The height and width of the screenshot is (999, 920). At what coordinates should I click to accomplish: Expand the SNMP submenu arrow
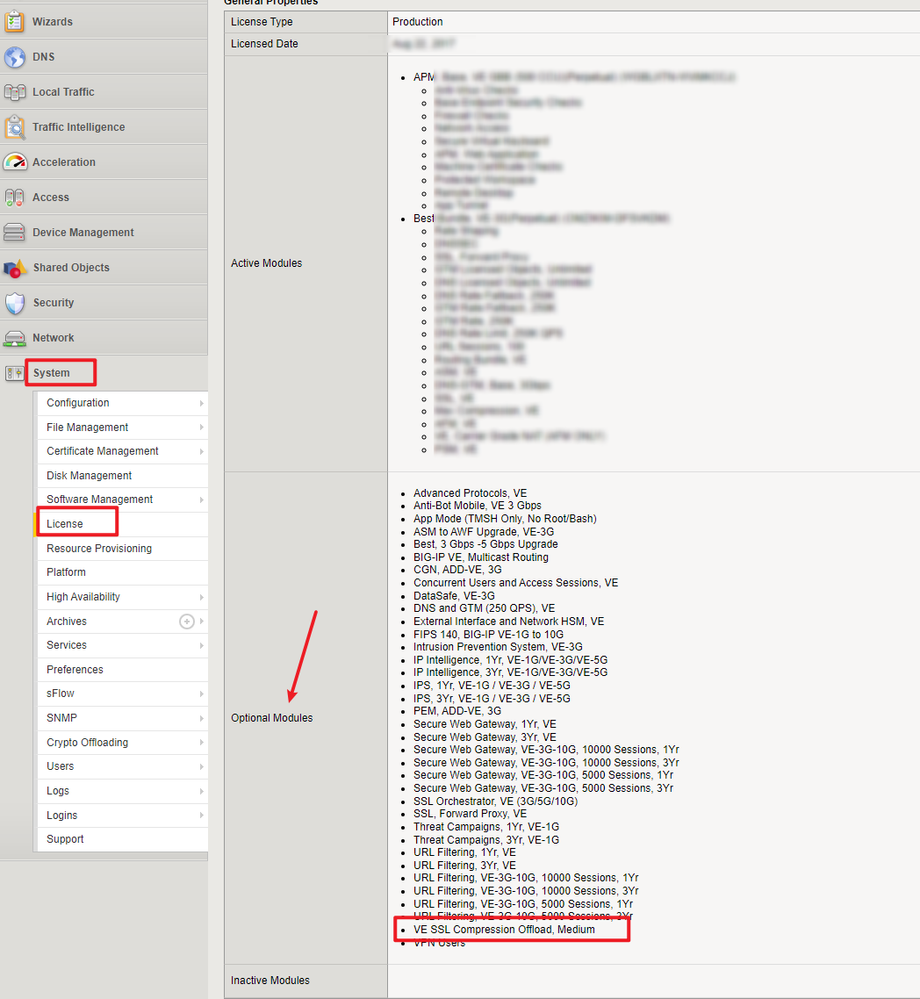[201, 718]
